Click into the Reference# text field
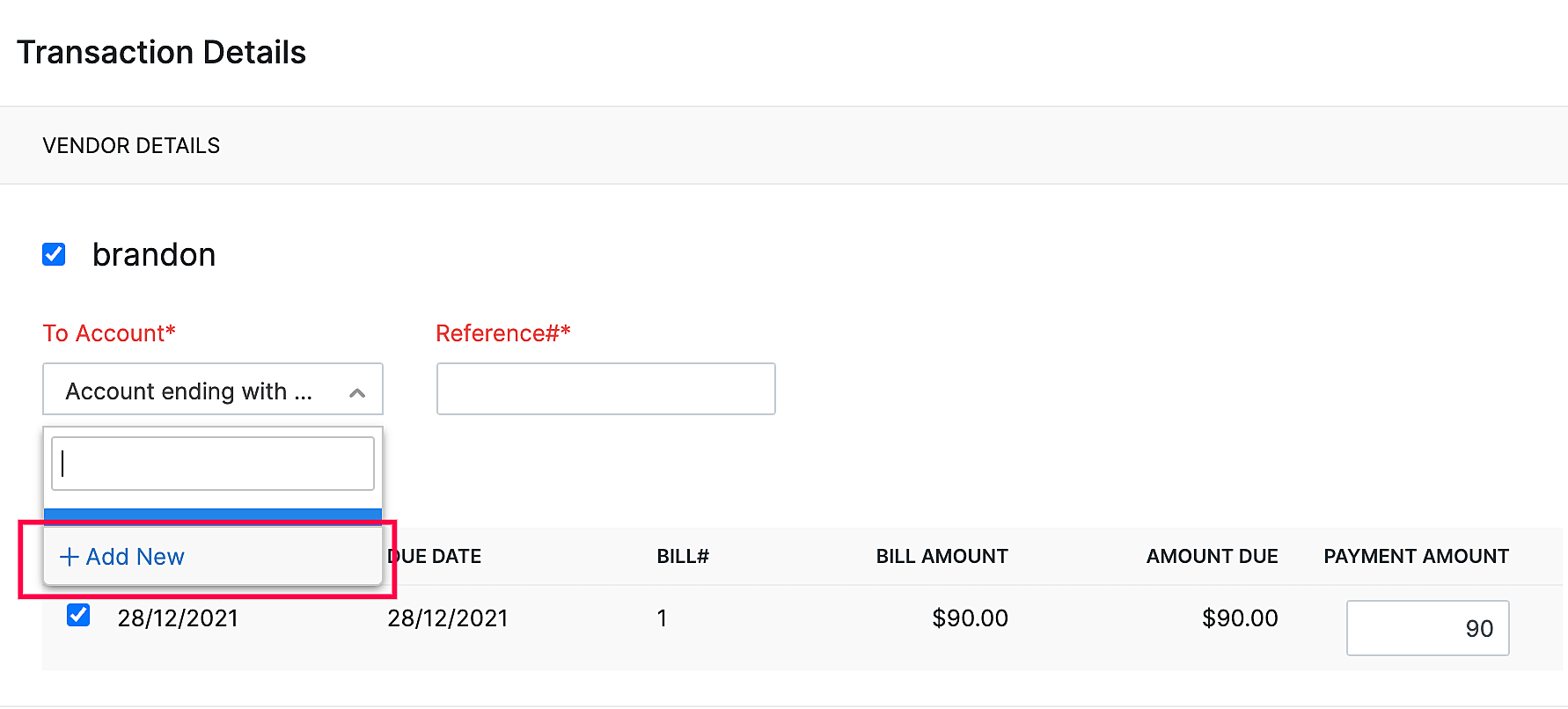 [605, 389]
